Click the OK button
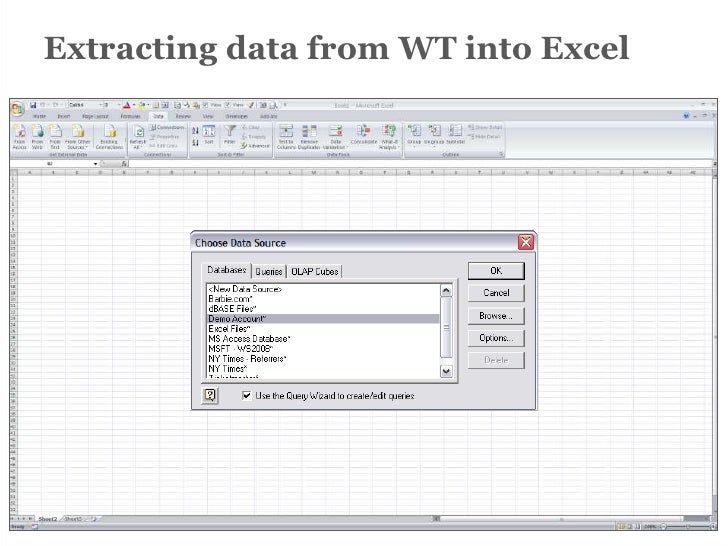Viewport: 728px width, 546px height. [496, 271]
